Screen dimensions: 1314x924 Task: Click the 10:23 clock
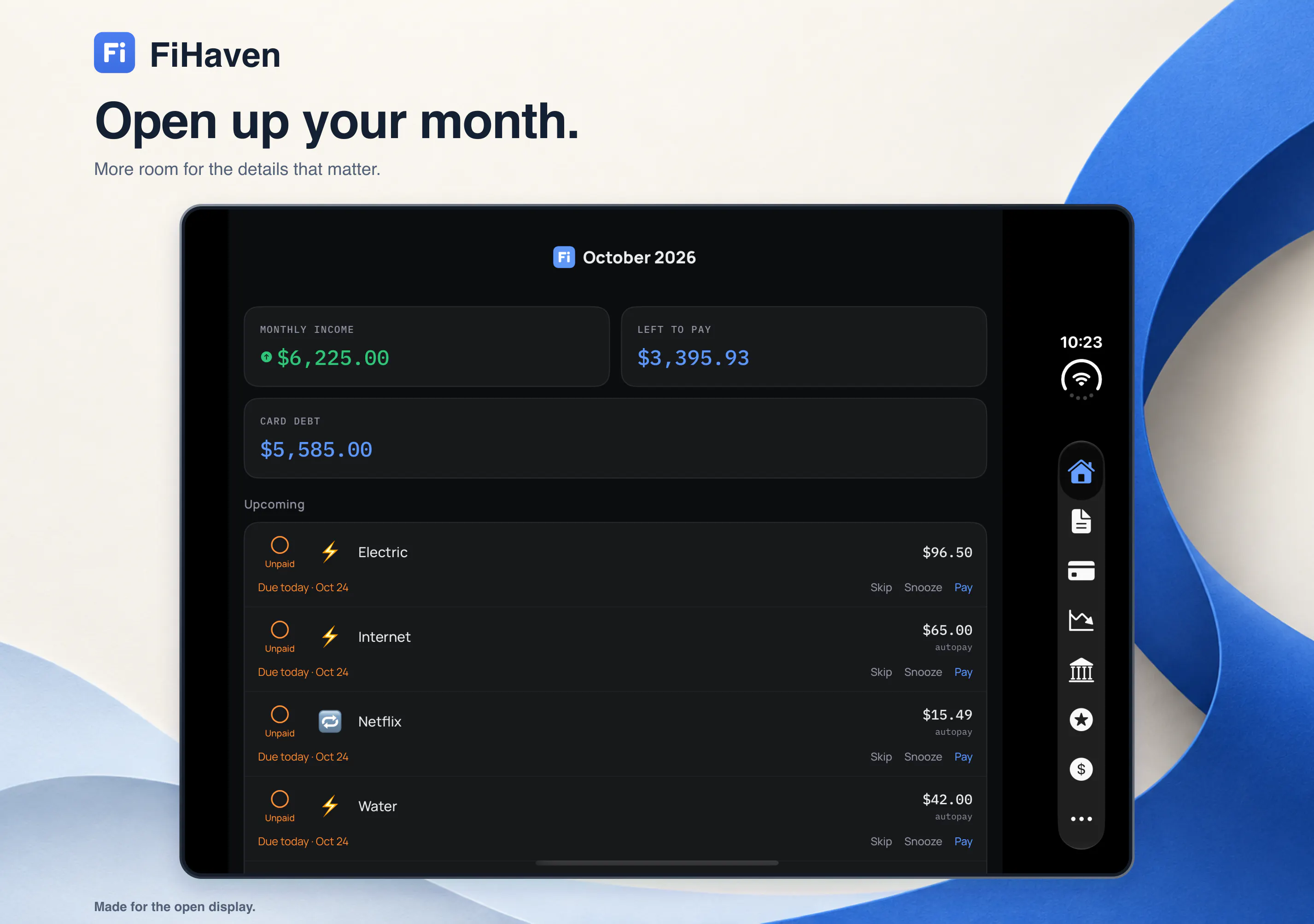click(x=1080, y=342)
